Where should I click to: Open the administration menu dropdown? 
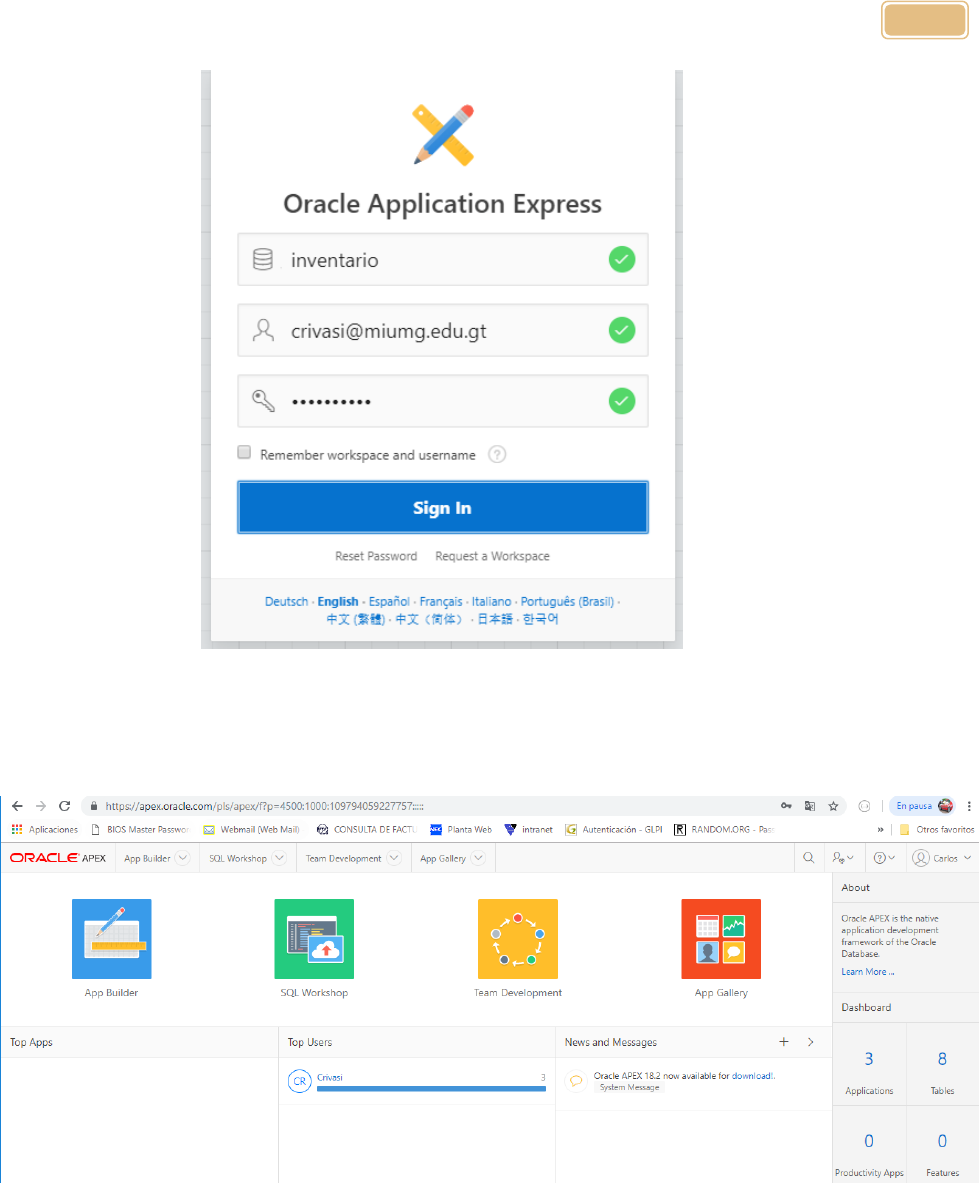pyautogui.click(x=843, y=858)
